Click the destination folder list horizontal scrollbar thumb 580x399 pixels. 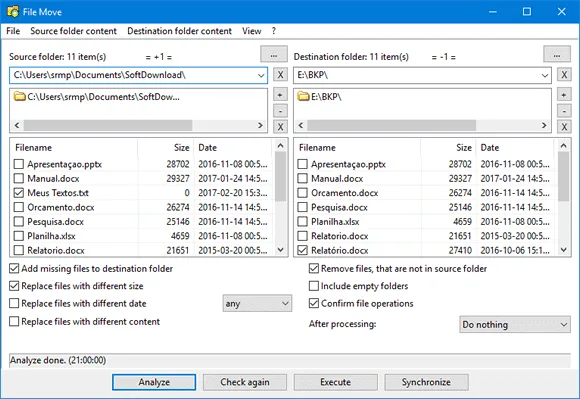click(x=391, y=125)
